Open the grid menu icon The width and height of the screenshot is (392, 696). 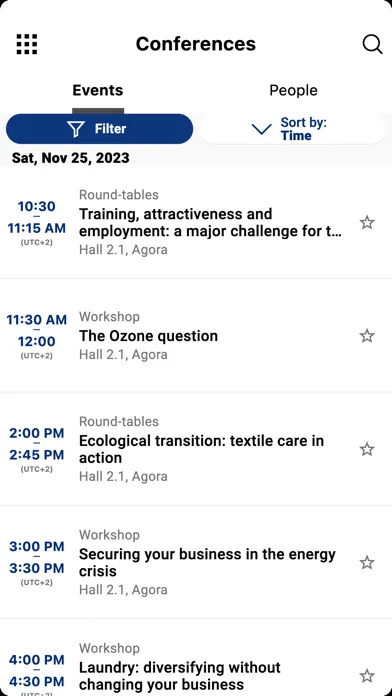tap(27, 44)
